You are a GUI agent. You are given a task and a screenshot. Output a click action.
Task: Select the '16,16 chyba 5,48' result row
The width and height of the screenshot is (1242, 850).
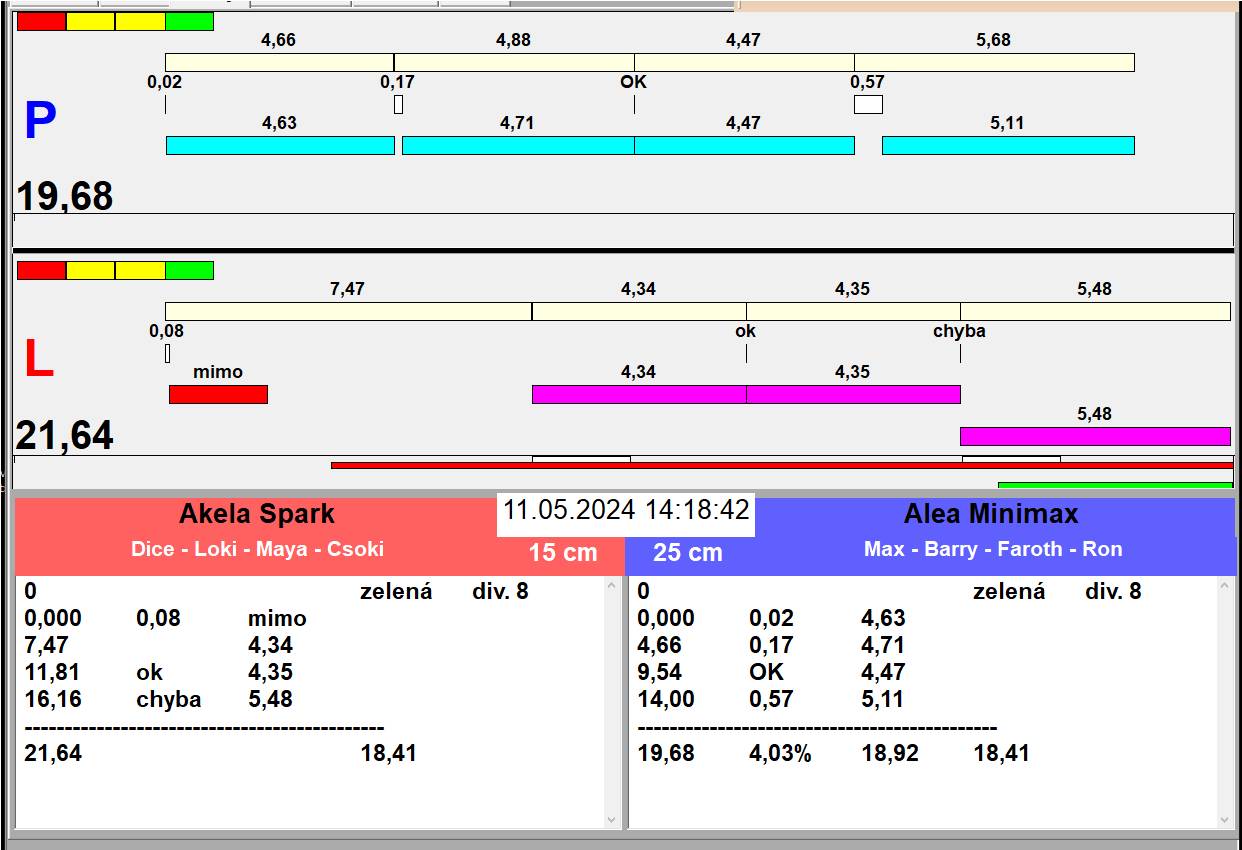[x=160, y=700]
